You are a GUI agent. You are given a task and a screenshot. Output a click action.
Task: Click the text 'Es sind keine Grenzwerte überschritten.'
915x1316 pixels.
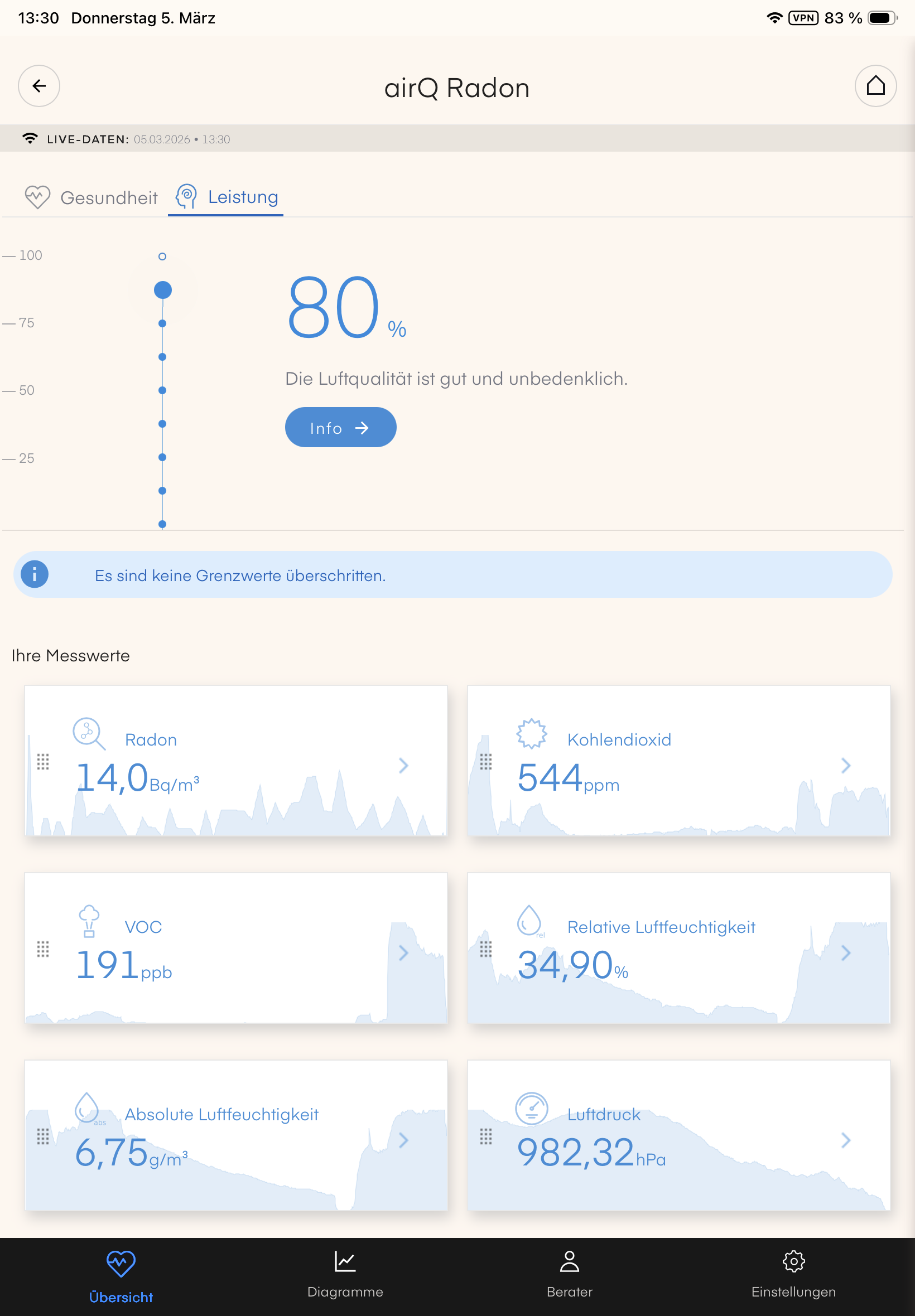click(x=240, y=575)
